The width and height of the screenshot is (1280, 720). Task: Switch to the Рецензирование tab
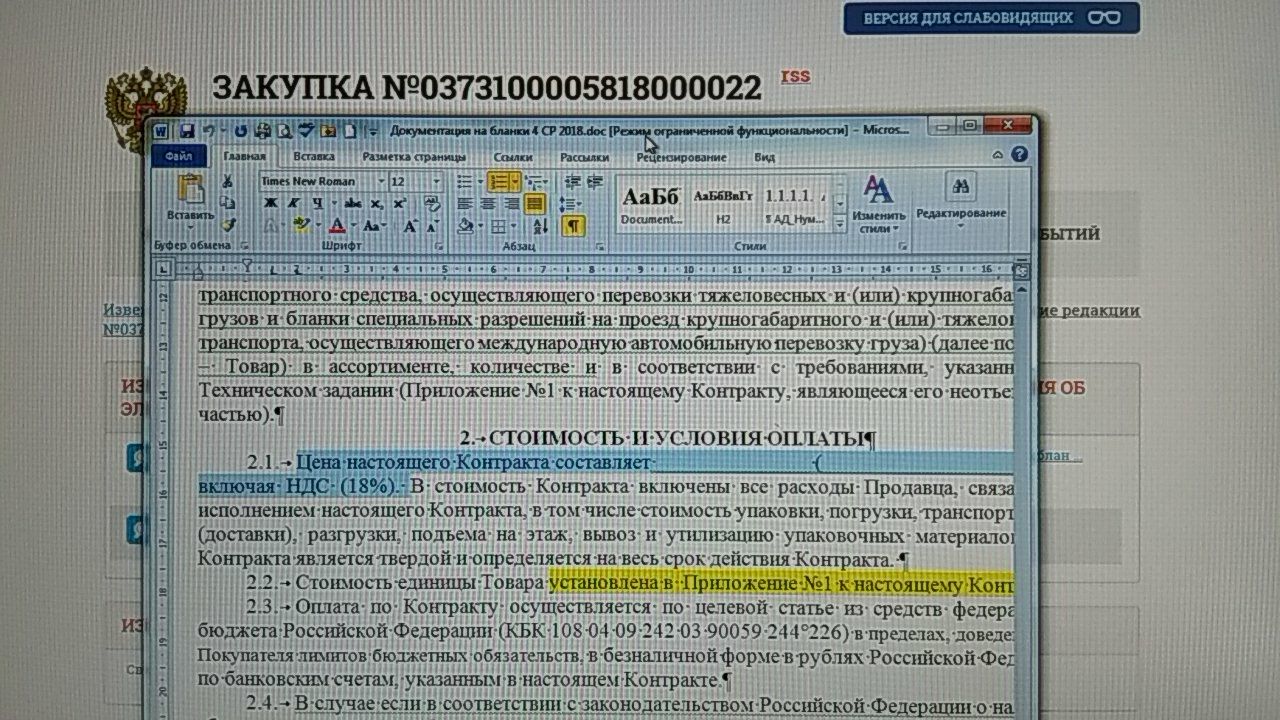(x=681, y=157)
